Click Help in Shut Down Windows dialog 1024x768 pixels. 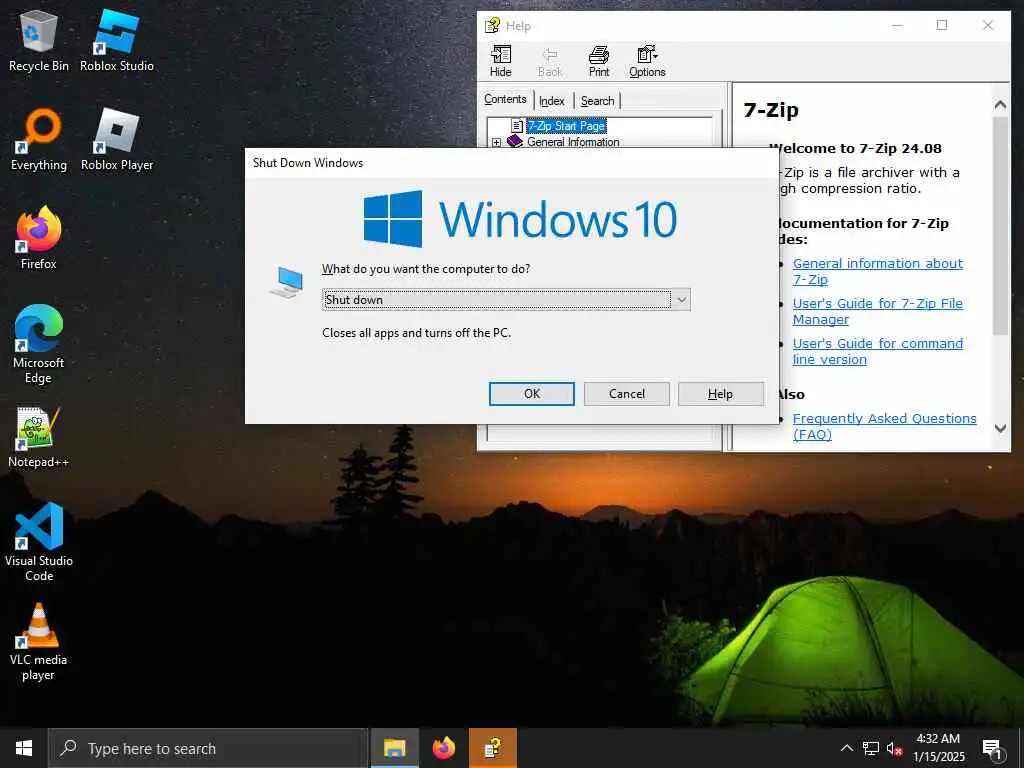coord(721,394)
